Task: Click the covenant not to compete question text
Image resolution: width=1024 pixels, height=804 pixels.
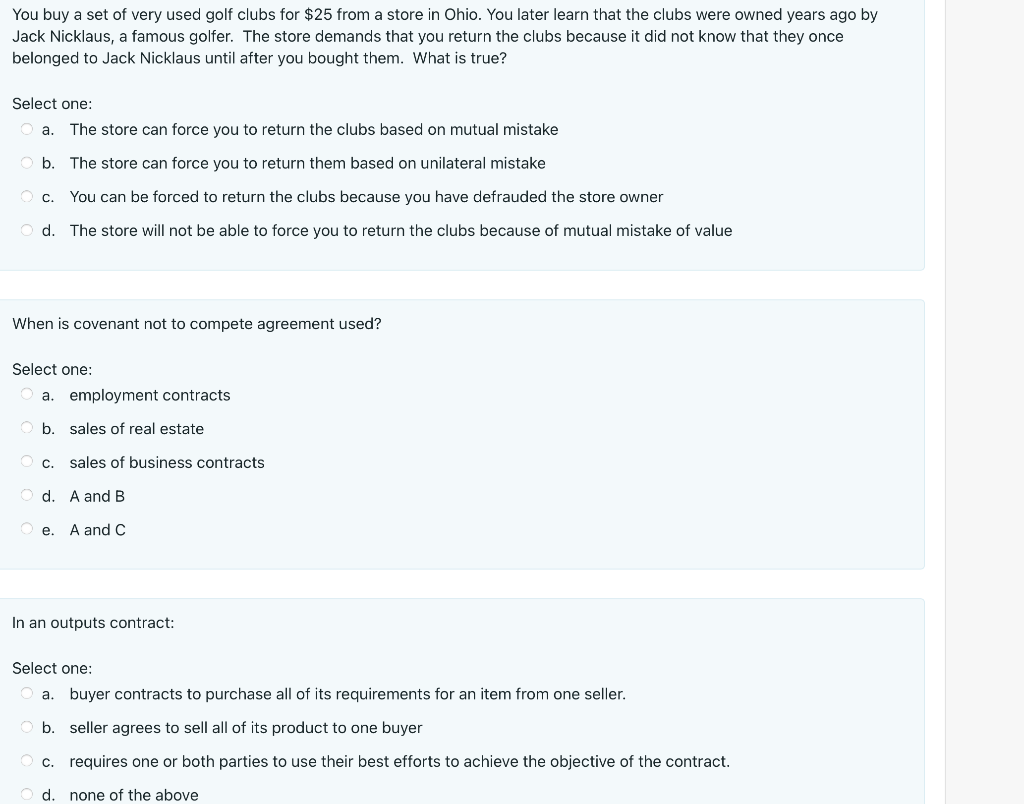Action: (197, 324)
